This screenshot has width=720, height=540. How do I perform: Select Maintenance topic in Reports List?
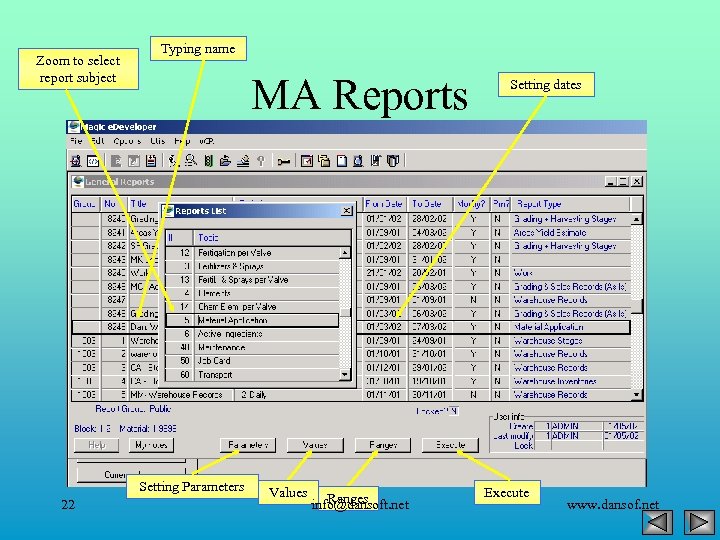253,348
